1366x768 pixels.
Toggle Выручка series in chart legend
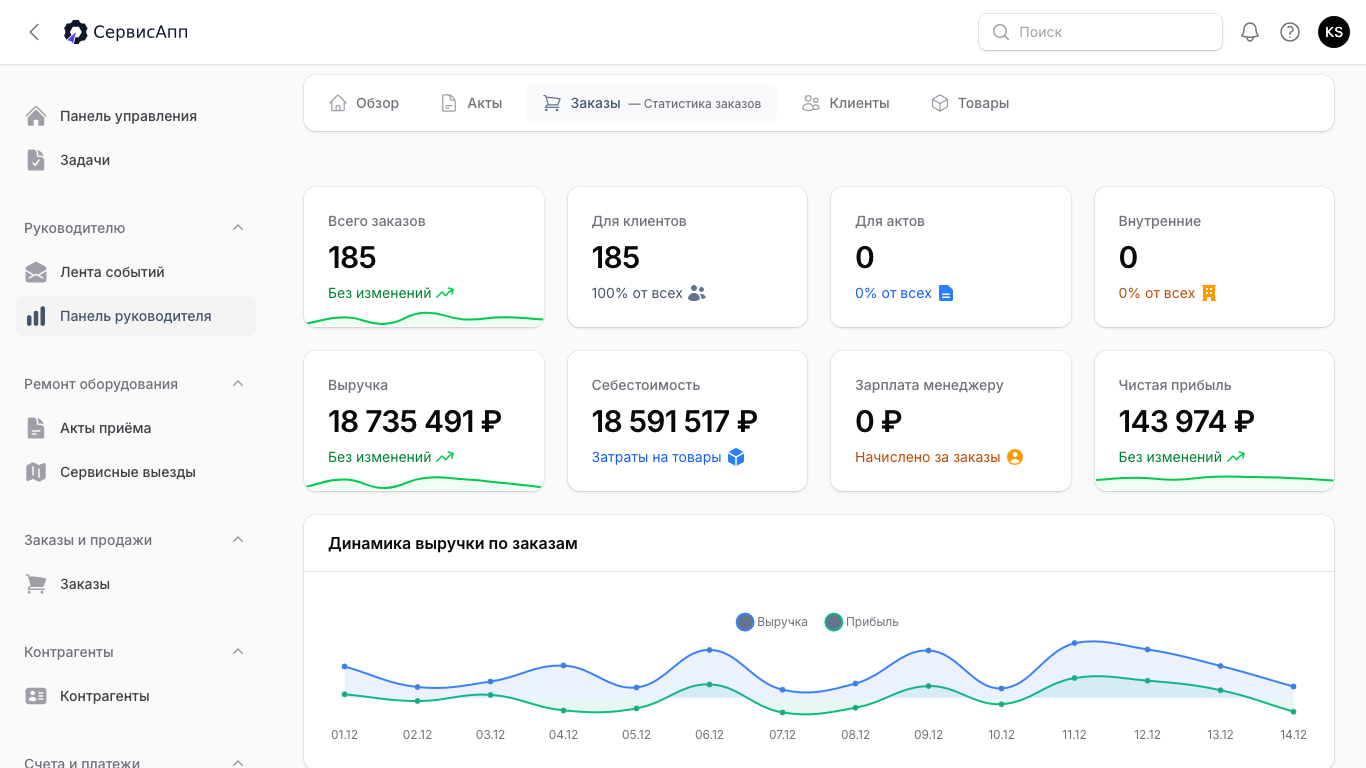coord(771,622)
